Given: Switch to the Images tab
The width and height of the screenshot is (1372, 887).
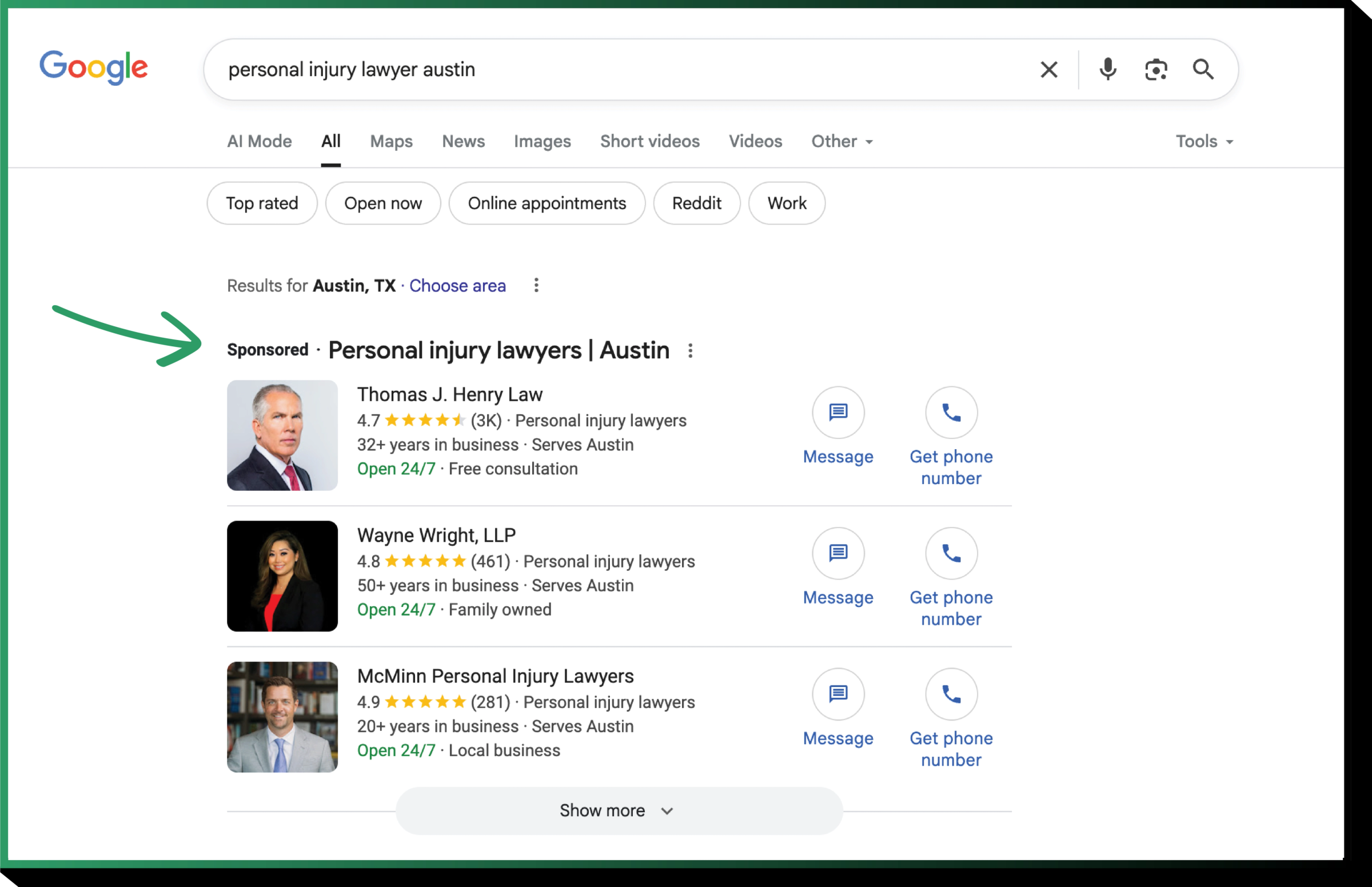Looking at the screenshot, I should click(542, 141).
